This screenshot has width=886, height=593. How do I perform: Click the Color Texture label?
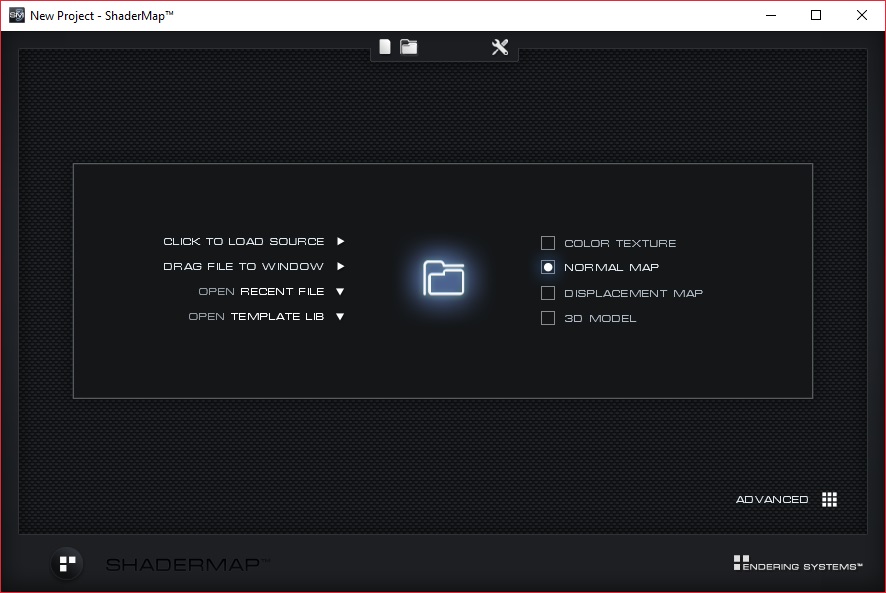[x=620, y=244]
